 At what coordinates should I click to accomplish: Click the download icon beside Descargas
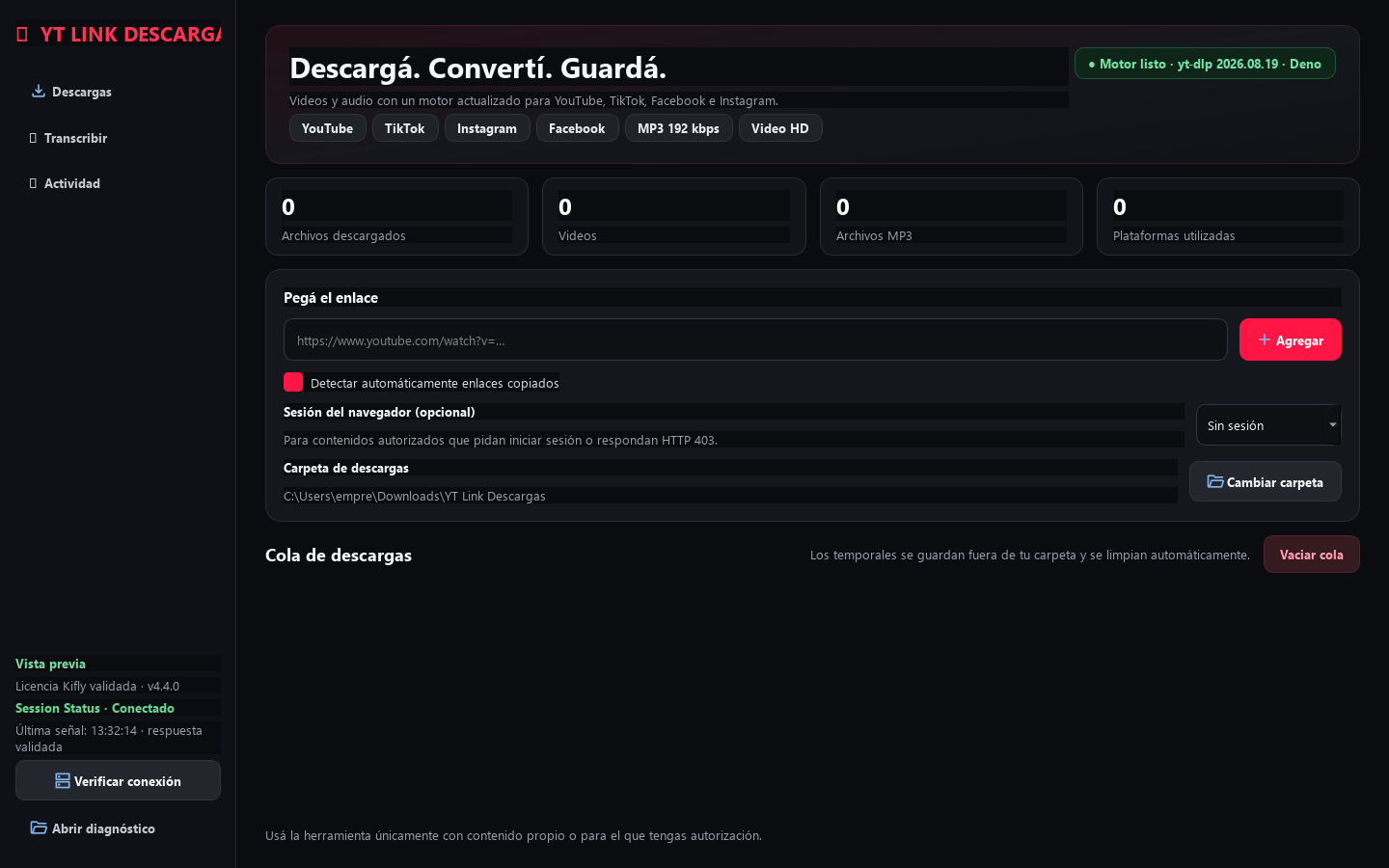point(39,92)
